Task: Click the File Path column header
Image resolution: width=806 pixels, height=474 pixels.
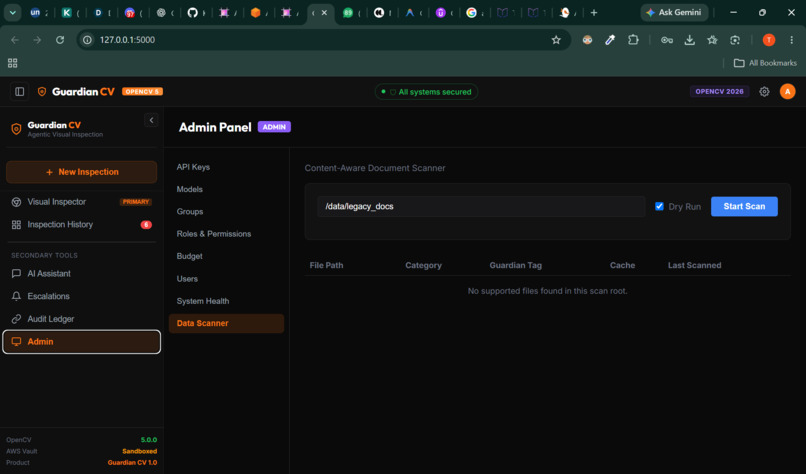Action: 326,265
